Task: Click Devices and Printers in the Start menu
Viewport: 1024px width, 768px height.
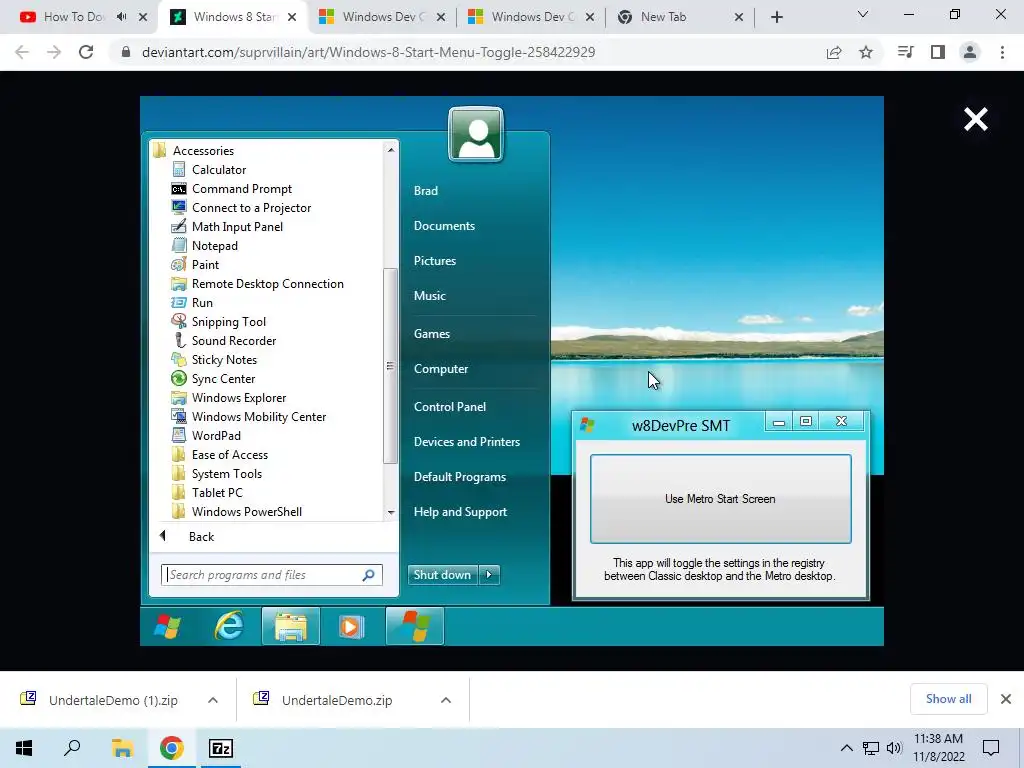Action: 467,442
